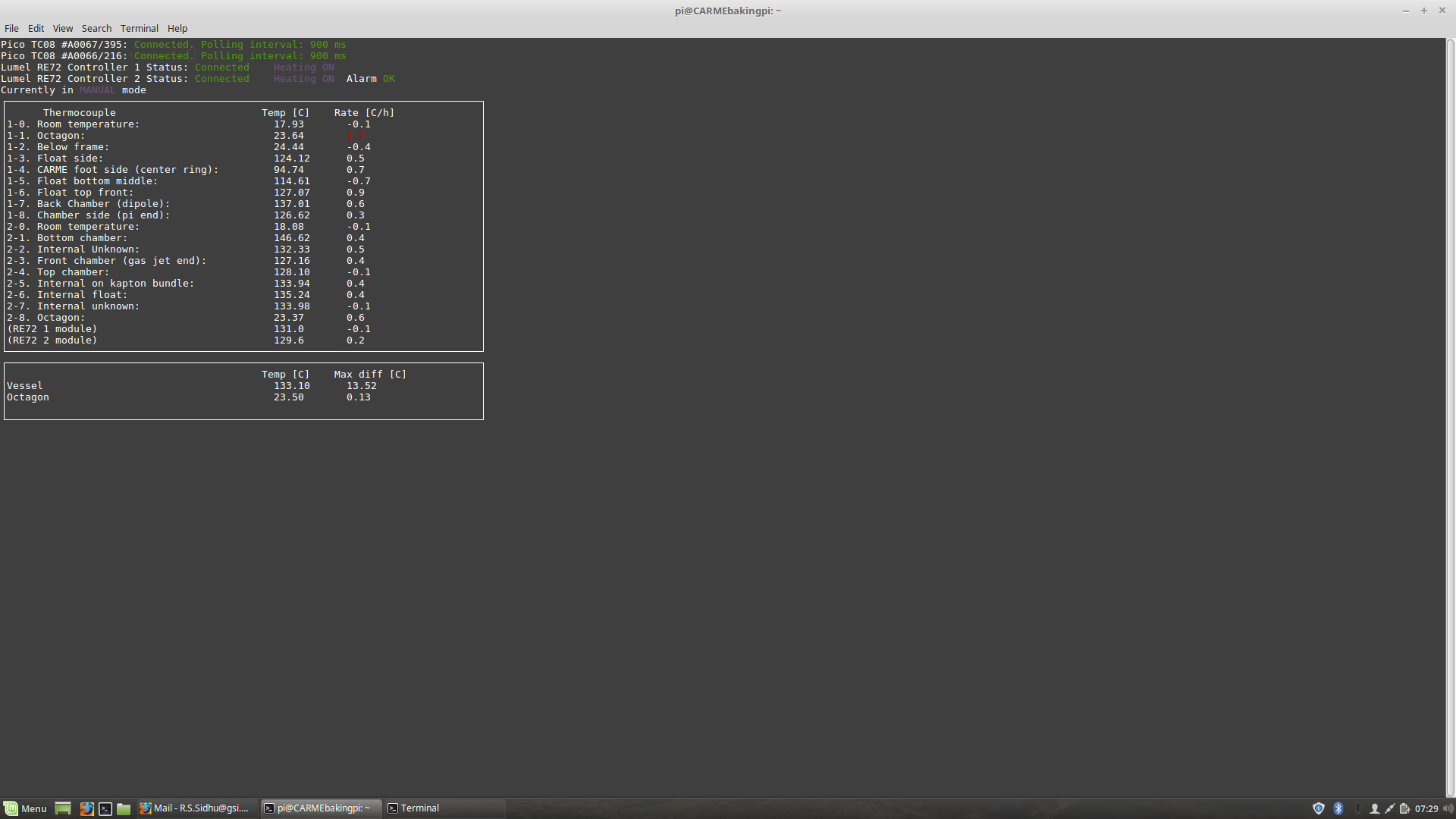
Task: Open the File menu
Action: 11,28
